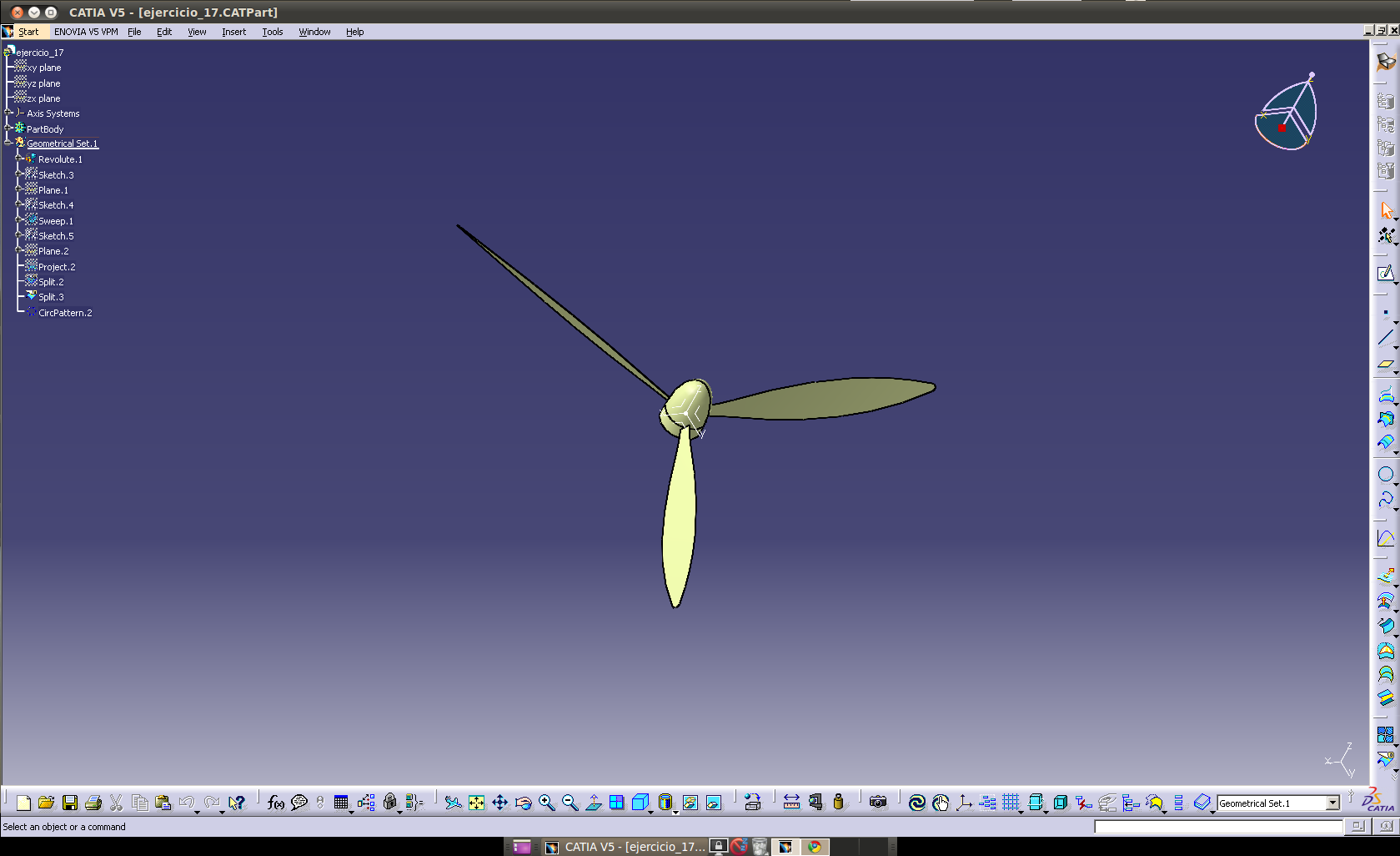Screen dimensions: 1400x856
Task: Toggle the Multi-View layout icon
Action: click(x=616, y=803)
